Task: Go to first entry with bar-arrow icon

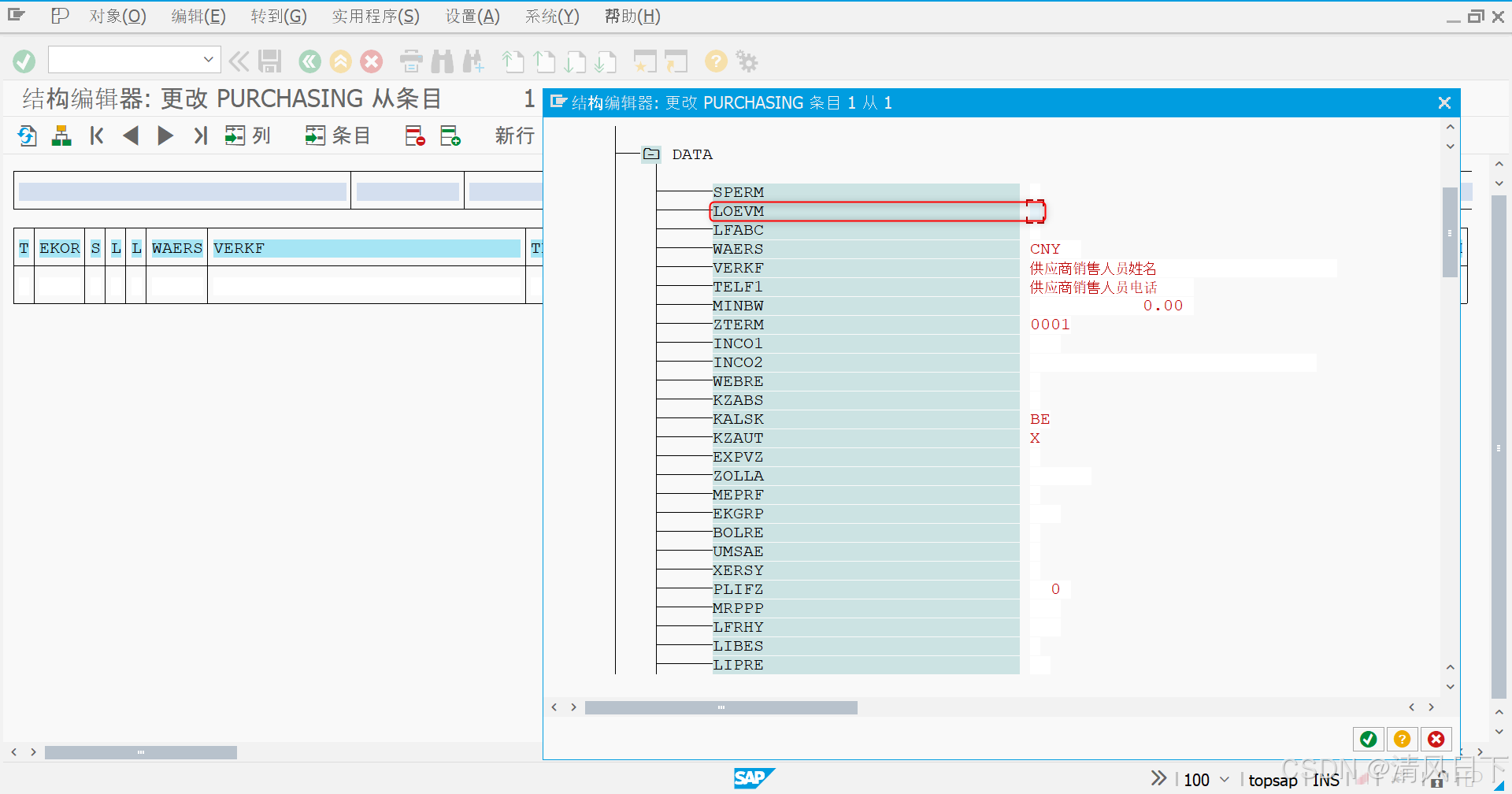Action: click(x=97, y=135)
